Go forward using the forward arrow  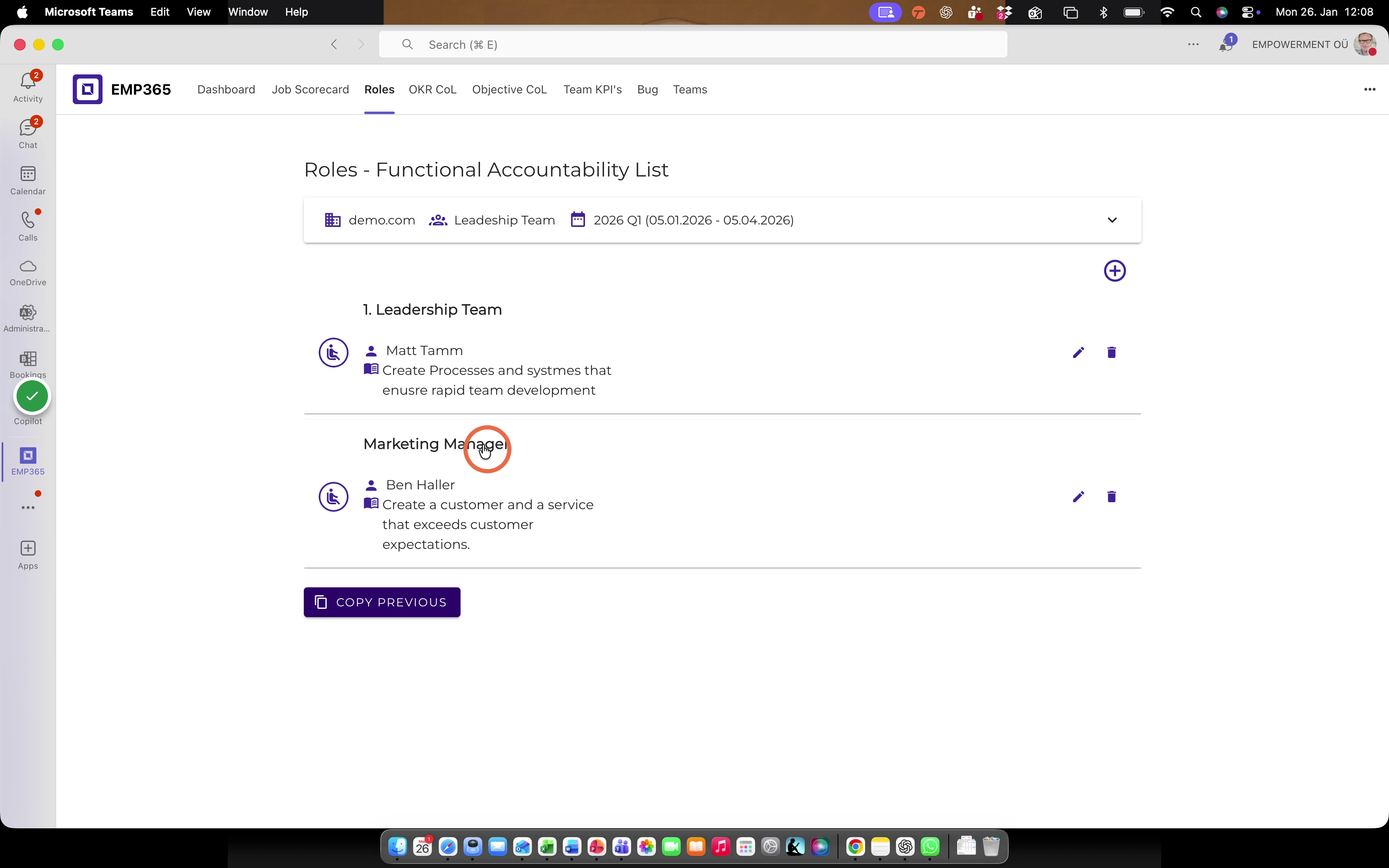pos(361,44)
